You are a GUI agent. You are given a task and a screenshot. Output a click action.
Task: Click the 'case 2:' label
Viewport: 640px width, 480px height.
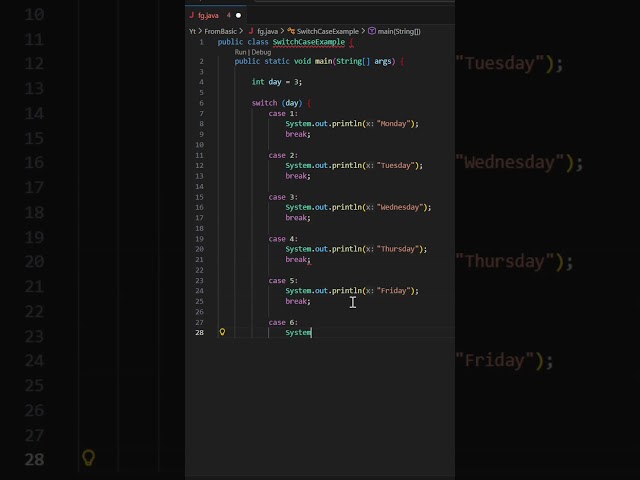point(283,155)
